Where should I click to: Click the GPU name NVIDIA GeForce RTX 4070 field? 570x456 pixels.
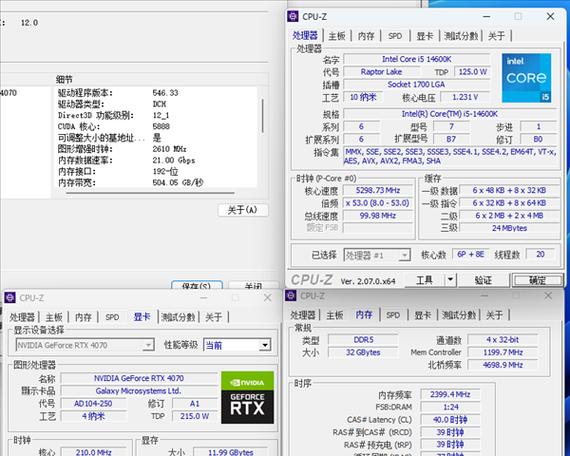pos(139,378)
